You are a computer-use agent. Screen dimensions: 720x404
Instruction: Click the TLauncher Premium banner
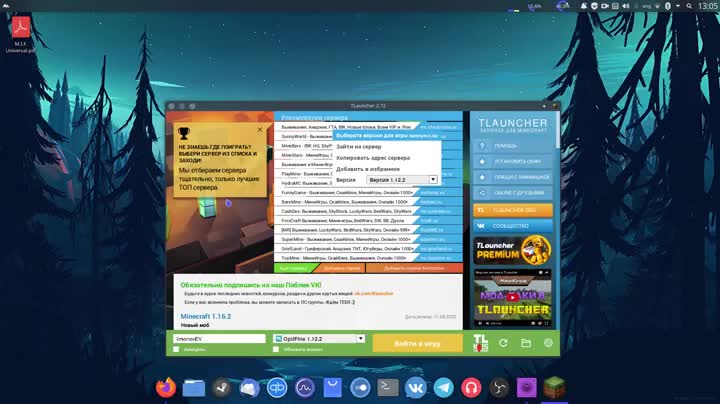(x=512, y=249)
